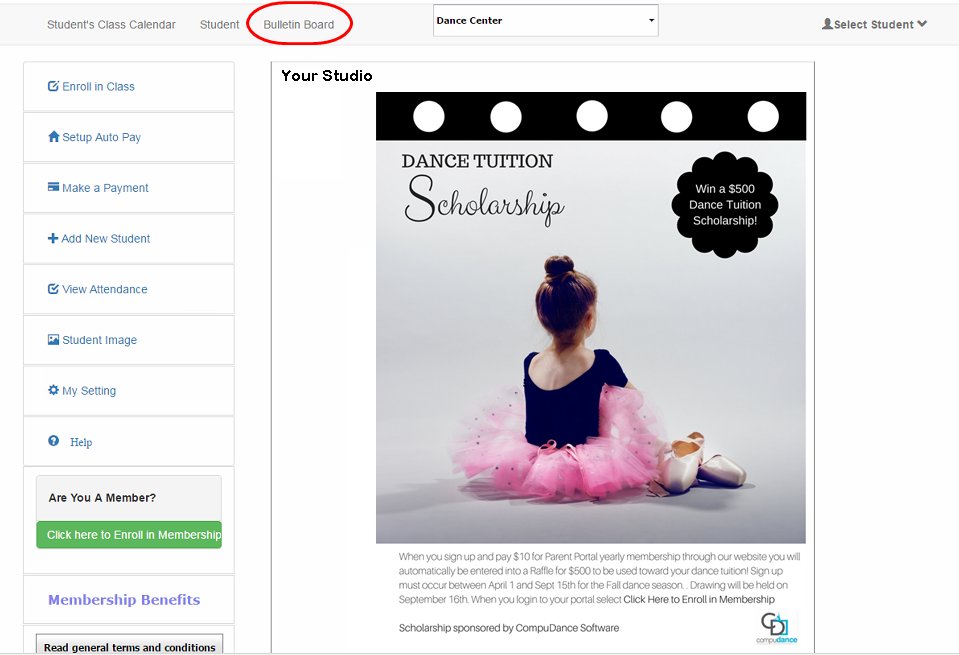The height and width of the screenshot is (655, 959).
Task: Expand the Select Student chevron
Action: (x=922, y=24)
